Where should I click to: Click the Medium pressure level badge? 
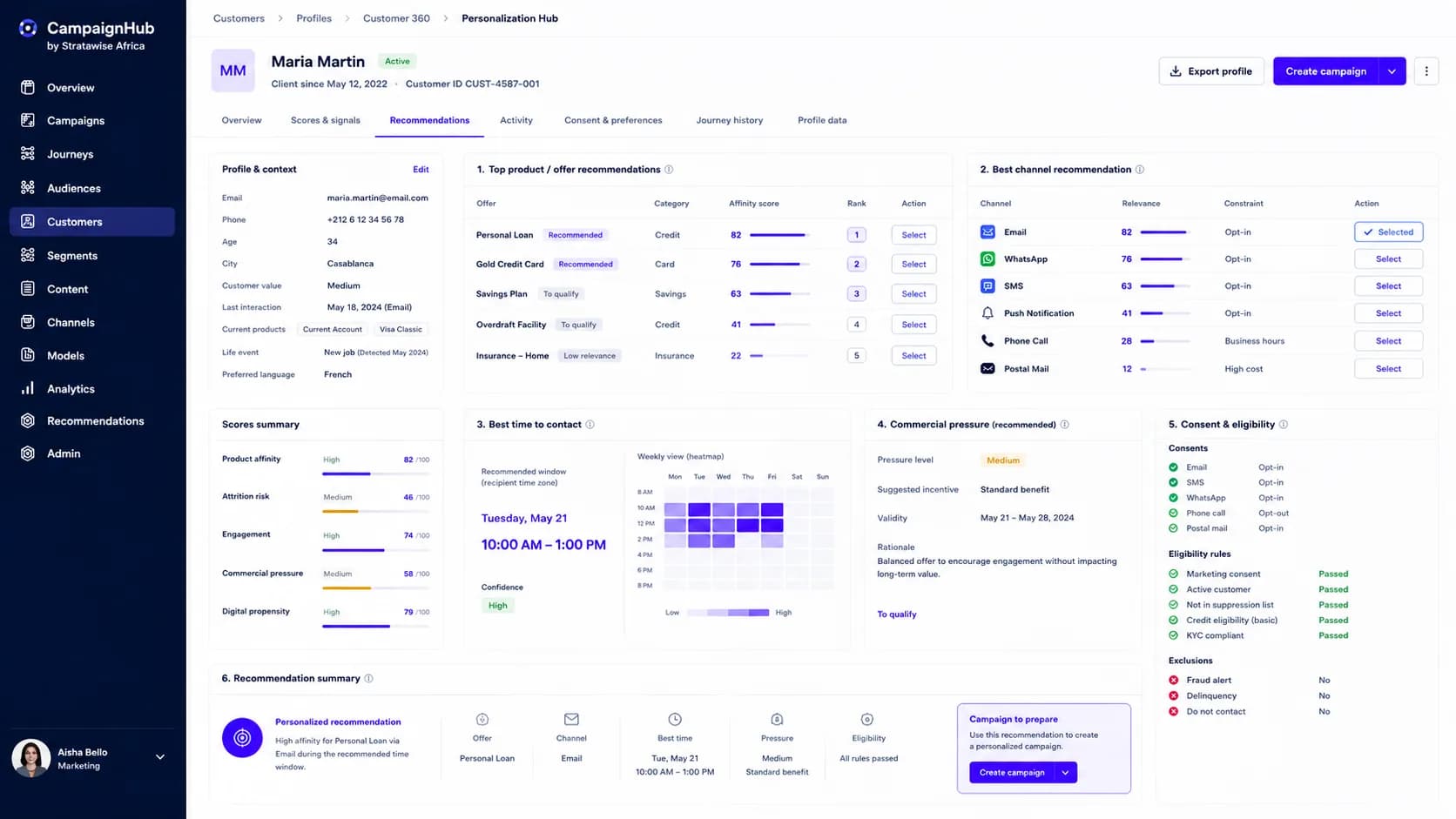(1002, 460)
